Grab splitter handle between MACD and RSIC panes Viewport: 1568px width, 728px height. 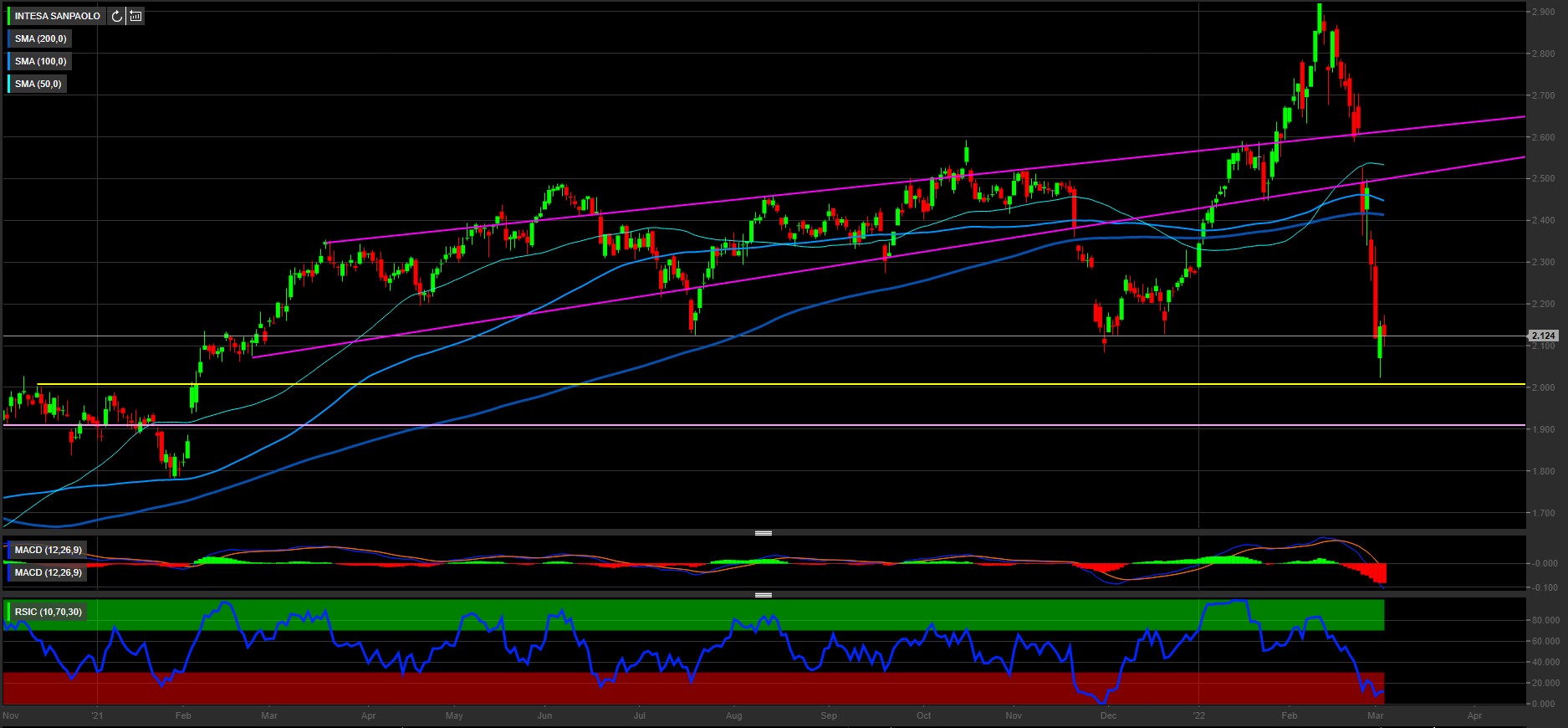763,595
